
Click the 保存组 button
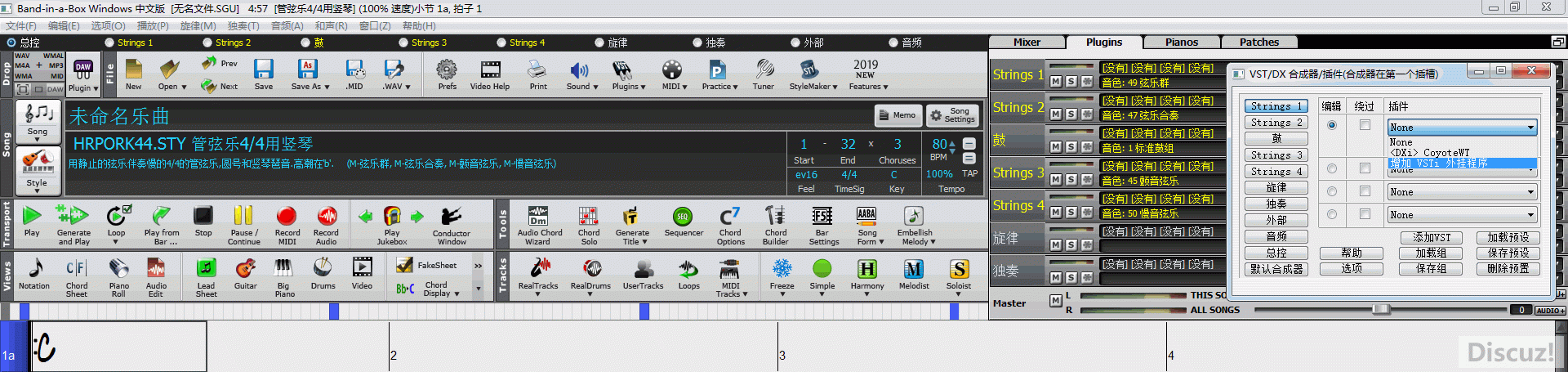pyautogui.click(x=1432, y=268)
